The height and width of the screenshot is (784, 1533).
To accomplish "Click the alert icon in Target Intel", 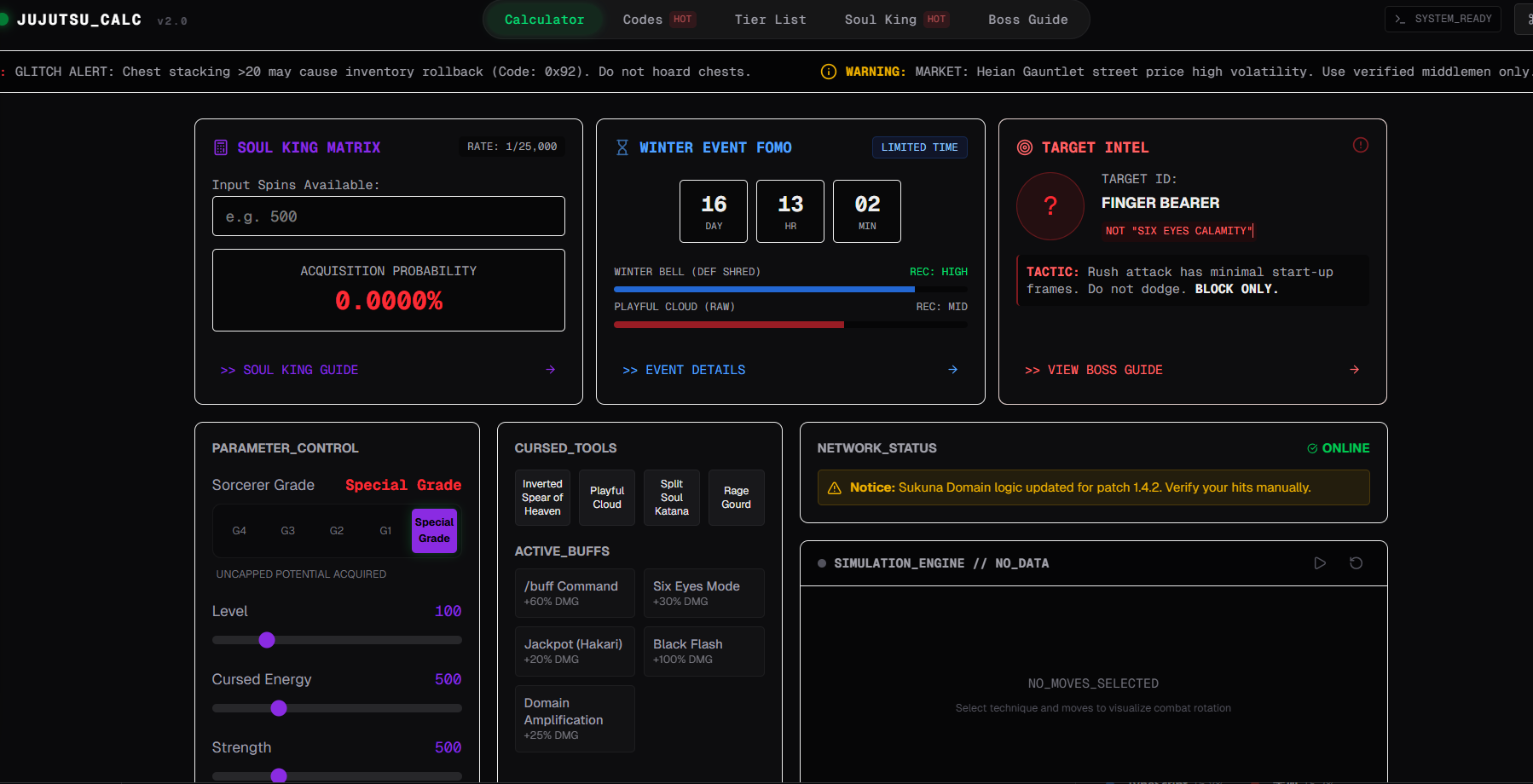I will click(x=1360, y=145).
